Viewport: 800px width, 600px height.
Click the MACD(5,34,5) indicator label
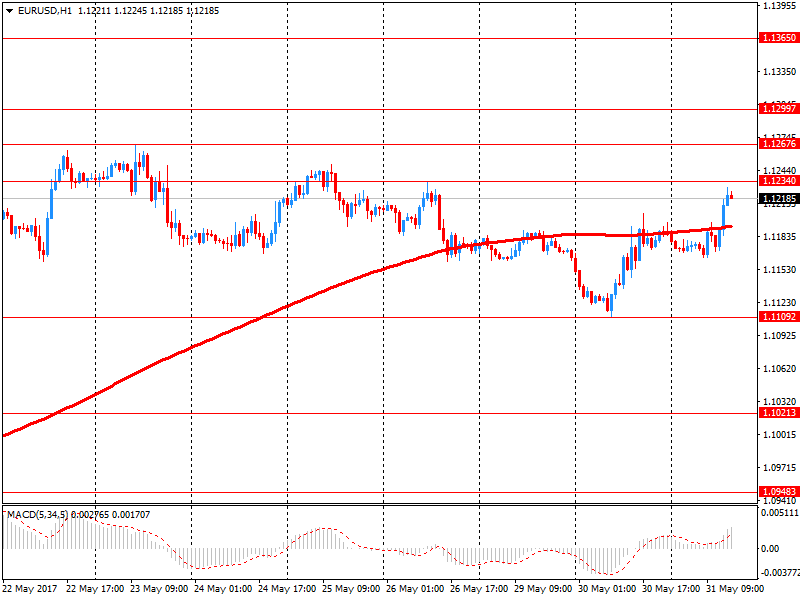coord(38,515)
